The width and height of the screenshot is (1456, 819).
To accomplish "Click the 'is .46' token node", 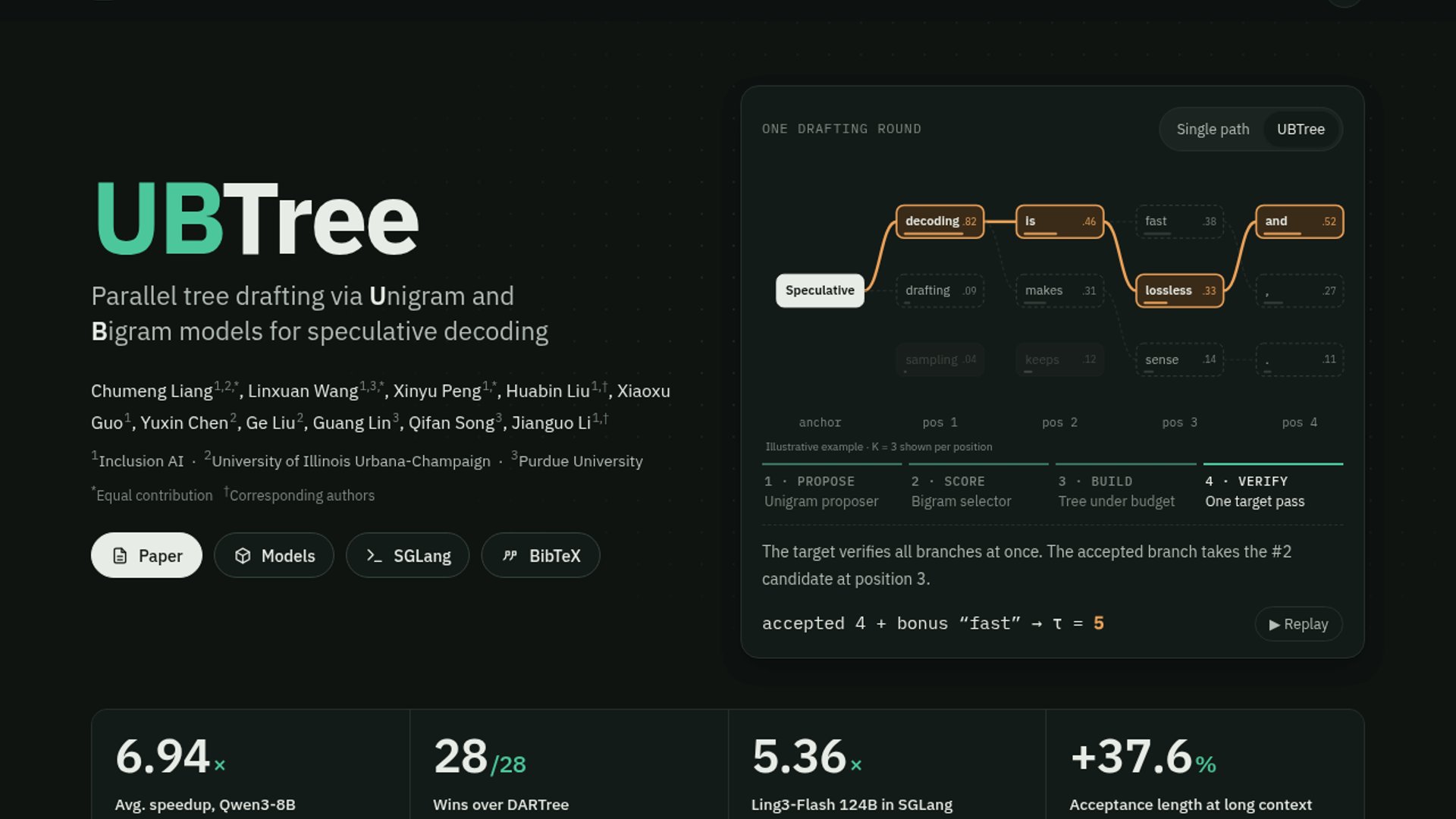I will point(1060,221).
